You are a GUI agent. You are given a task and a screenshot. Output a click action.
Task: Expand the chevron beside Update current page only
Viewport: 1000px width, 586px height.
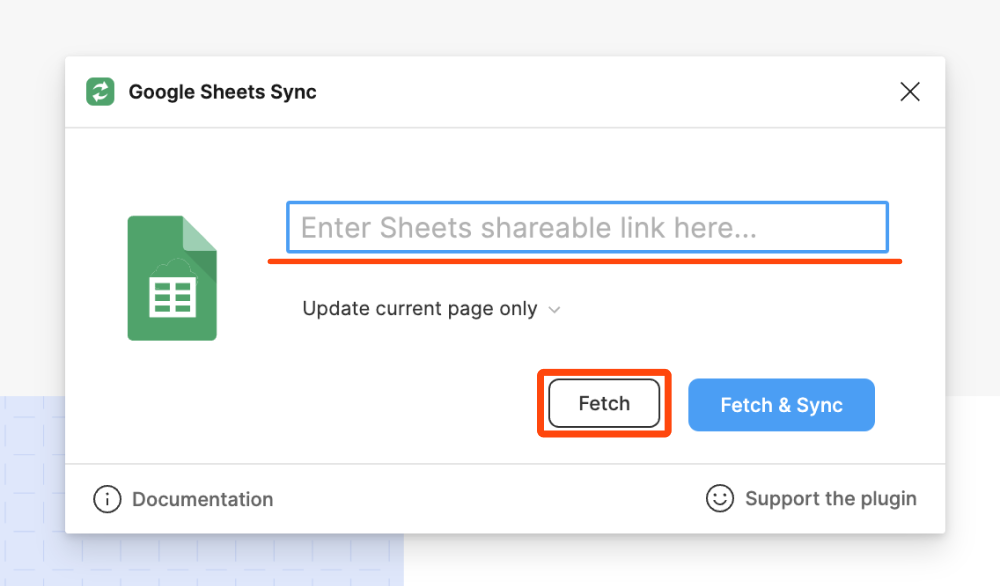coord(554,310)
